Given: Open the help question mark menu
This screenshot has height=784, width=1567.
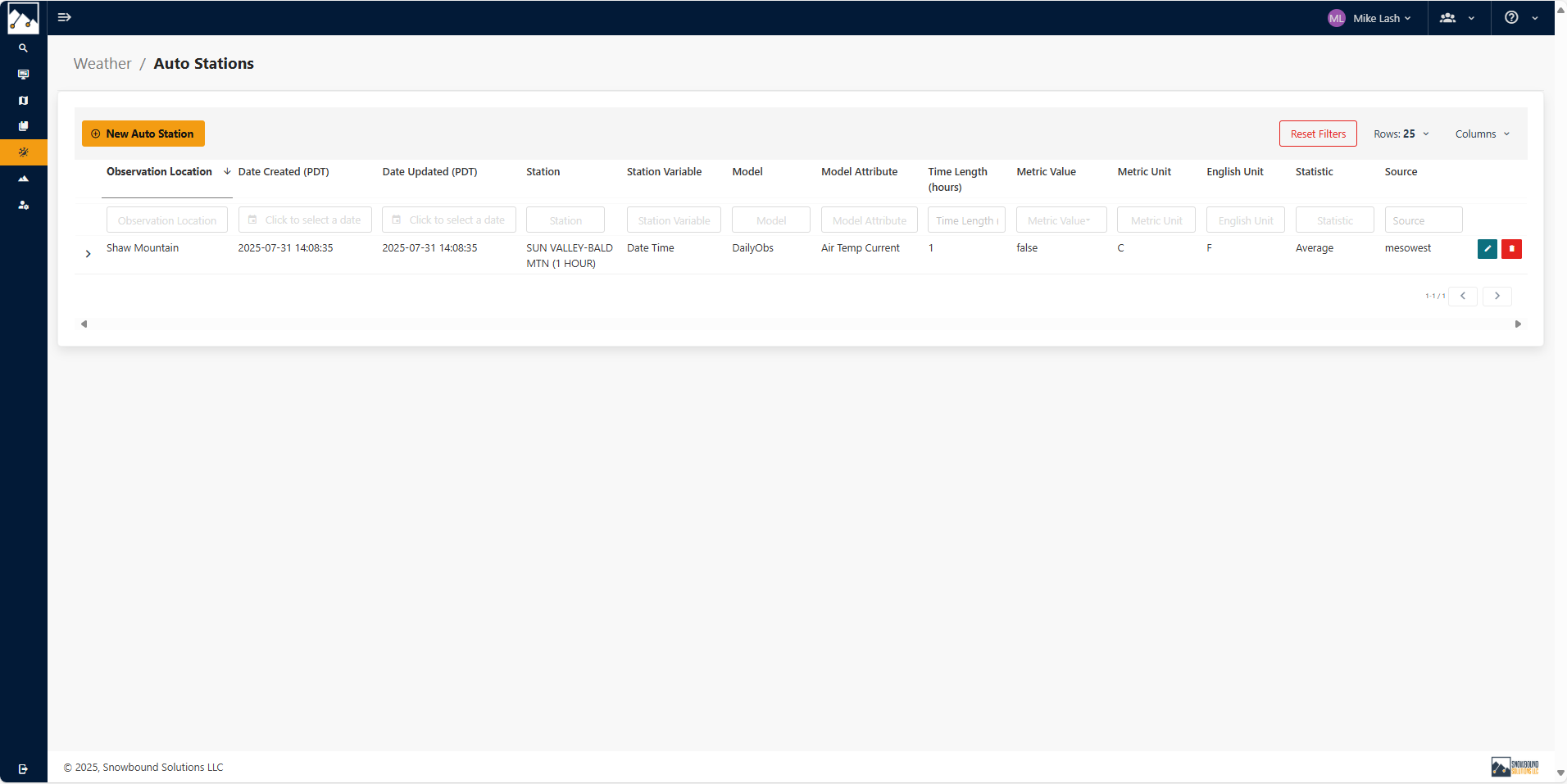Looking at the screenshot, I should [1521, 18].
